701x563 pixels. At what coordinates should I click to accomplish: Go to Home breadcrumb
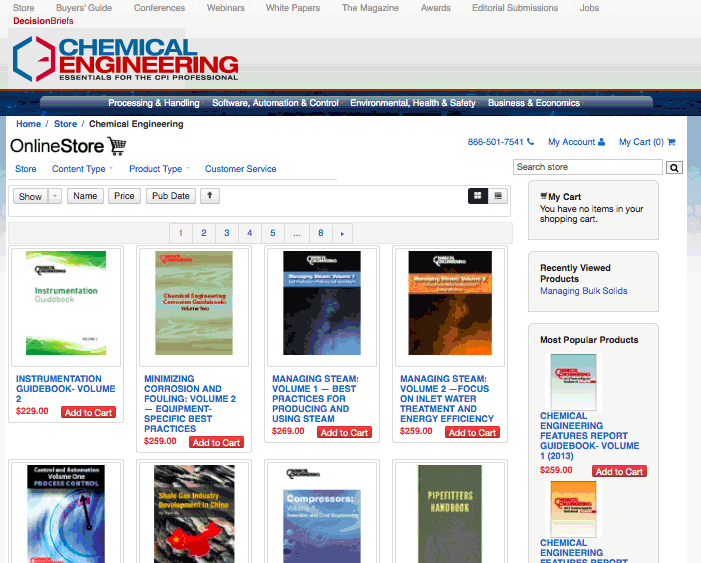click(29, 124)
